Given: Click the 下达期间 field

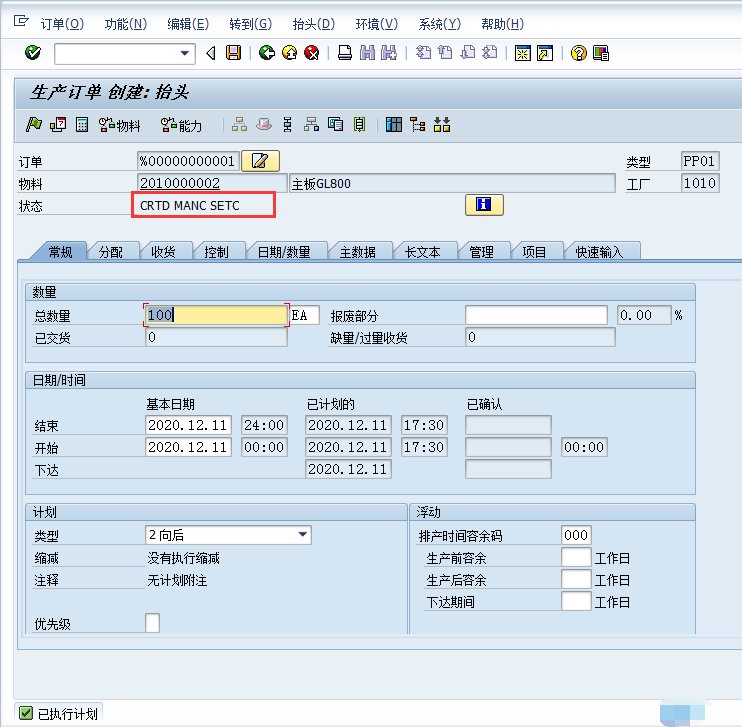Looking at the screenshot, I should (x=576, y=601).
